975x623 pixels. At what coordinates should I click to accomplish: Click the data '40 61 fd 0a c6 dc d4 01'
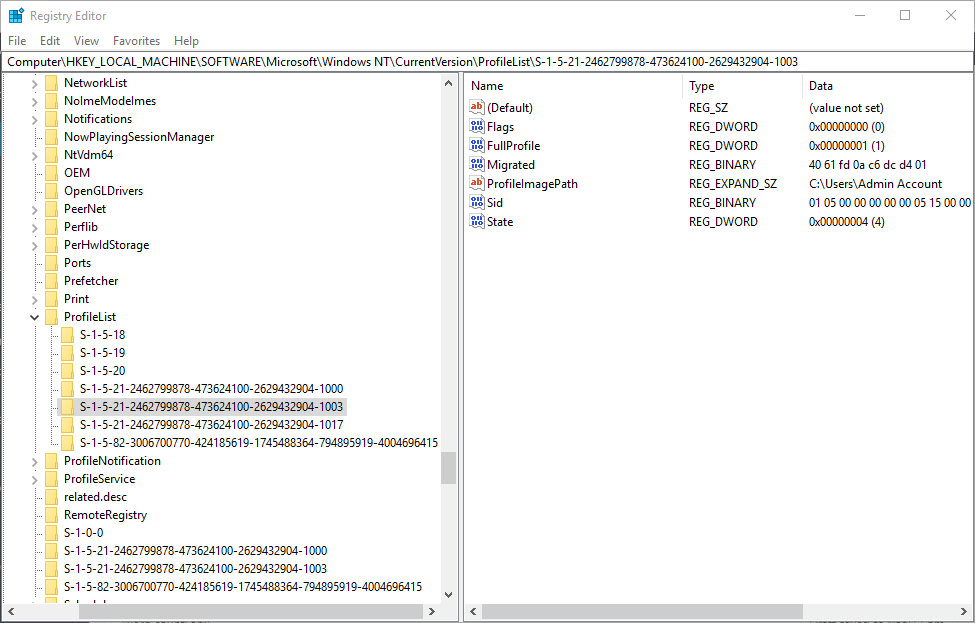click(867, 165)
